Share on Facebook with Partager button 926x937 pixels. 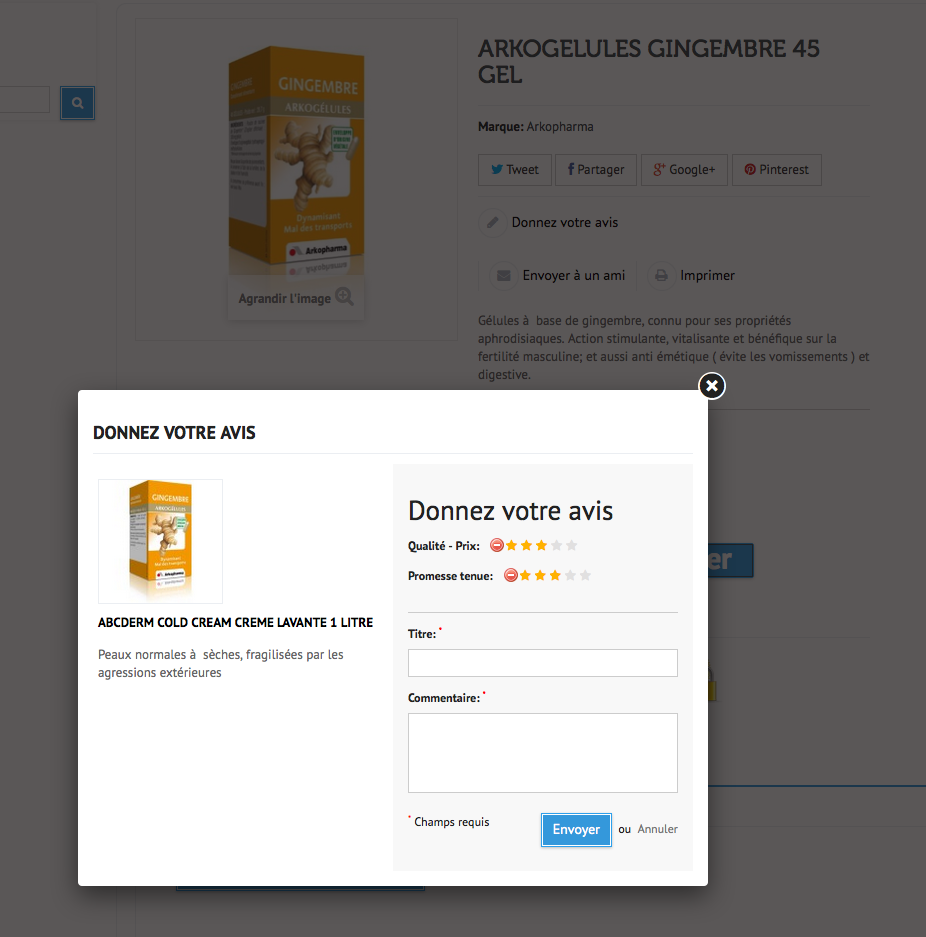[596, 170]
